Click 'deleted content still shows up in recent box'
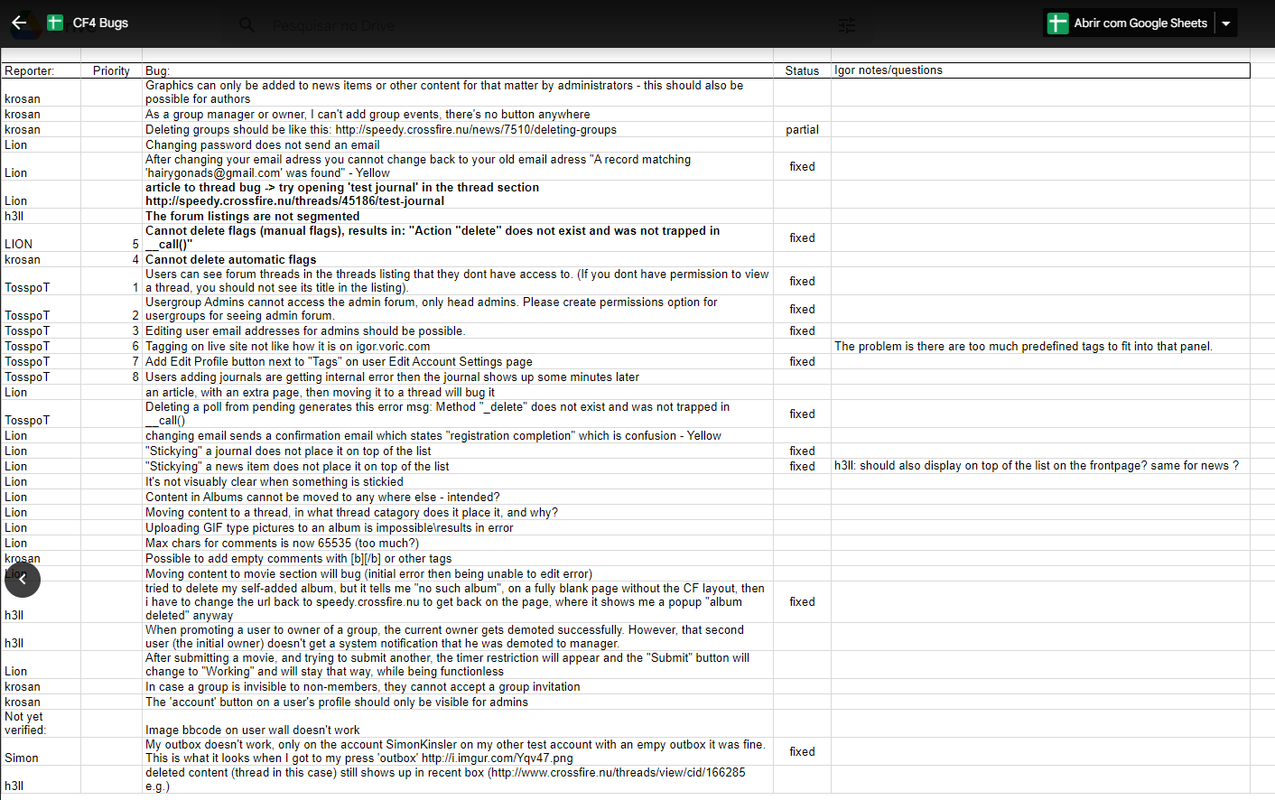Image resolution: width=1275 pixels, height=800 pixels. tap(458, 780)
